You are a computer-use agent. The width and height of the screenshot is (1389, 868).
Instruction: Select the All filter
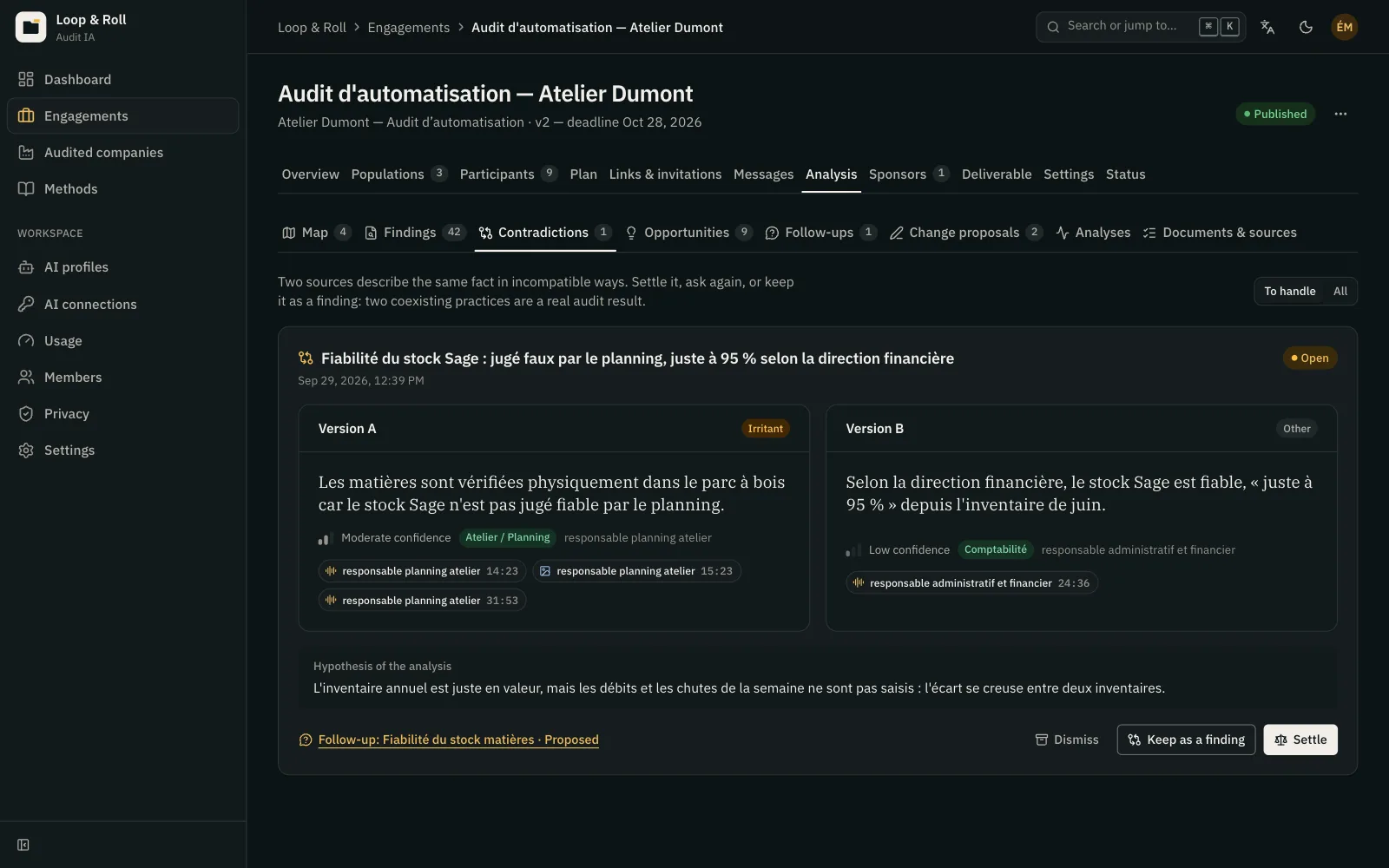(x=1340, y=292)
